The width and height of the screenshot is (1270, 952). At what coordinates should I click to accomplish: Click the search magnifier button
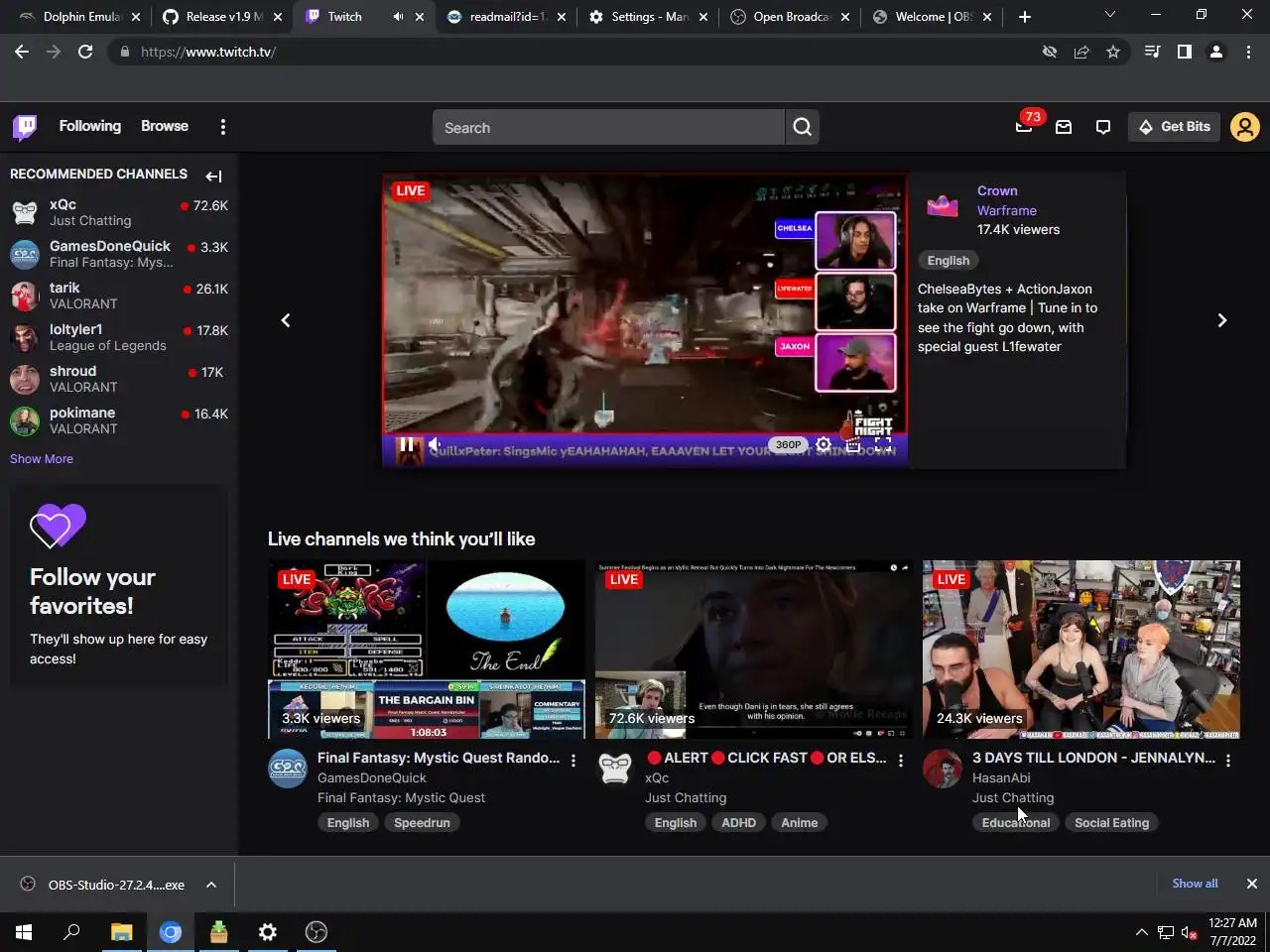point(803,127)
